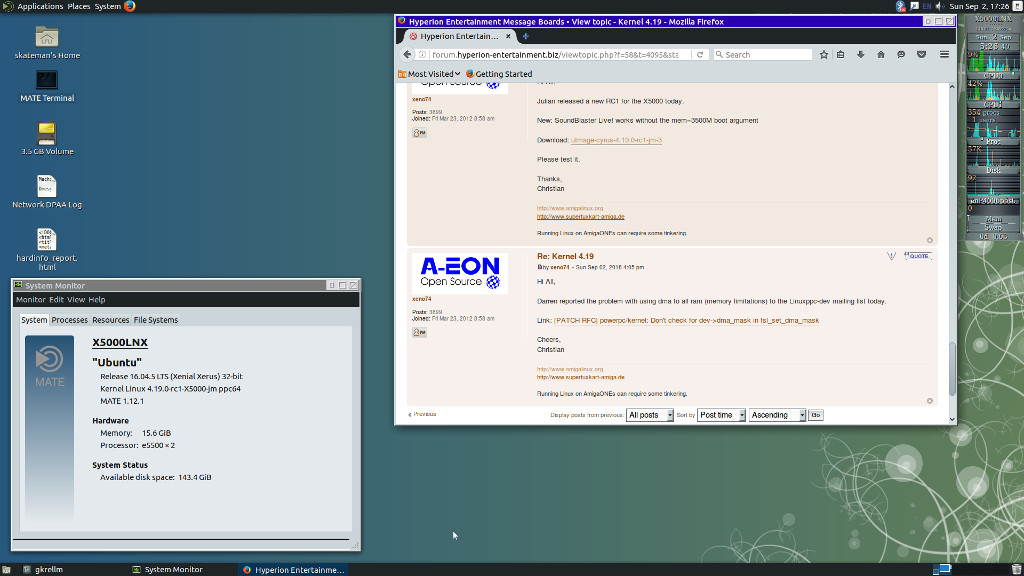Click xeno74 username under lower avatar
1024x576 pixels.
coord(421,299)
